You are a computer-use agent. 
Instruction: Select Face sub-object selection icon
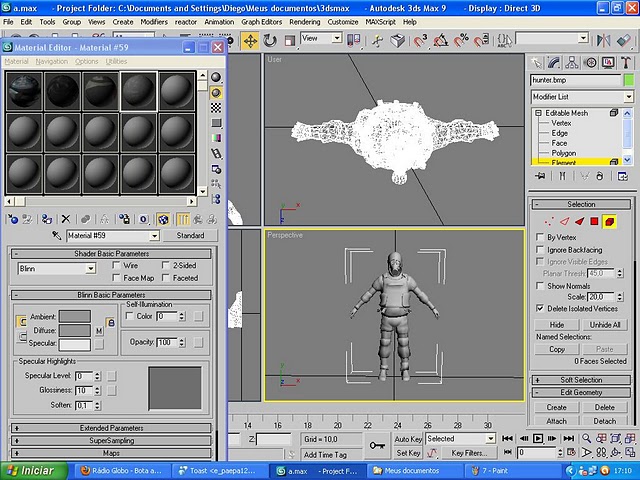[x=580, y=222]
